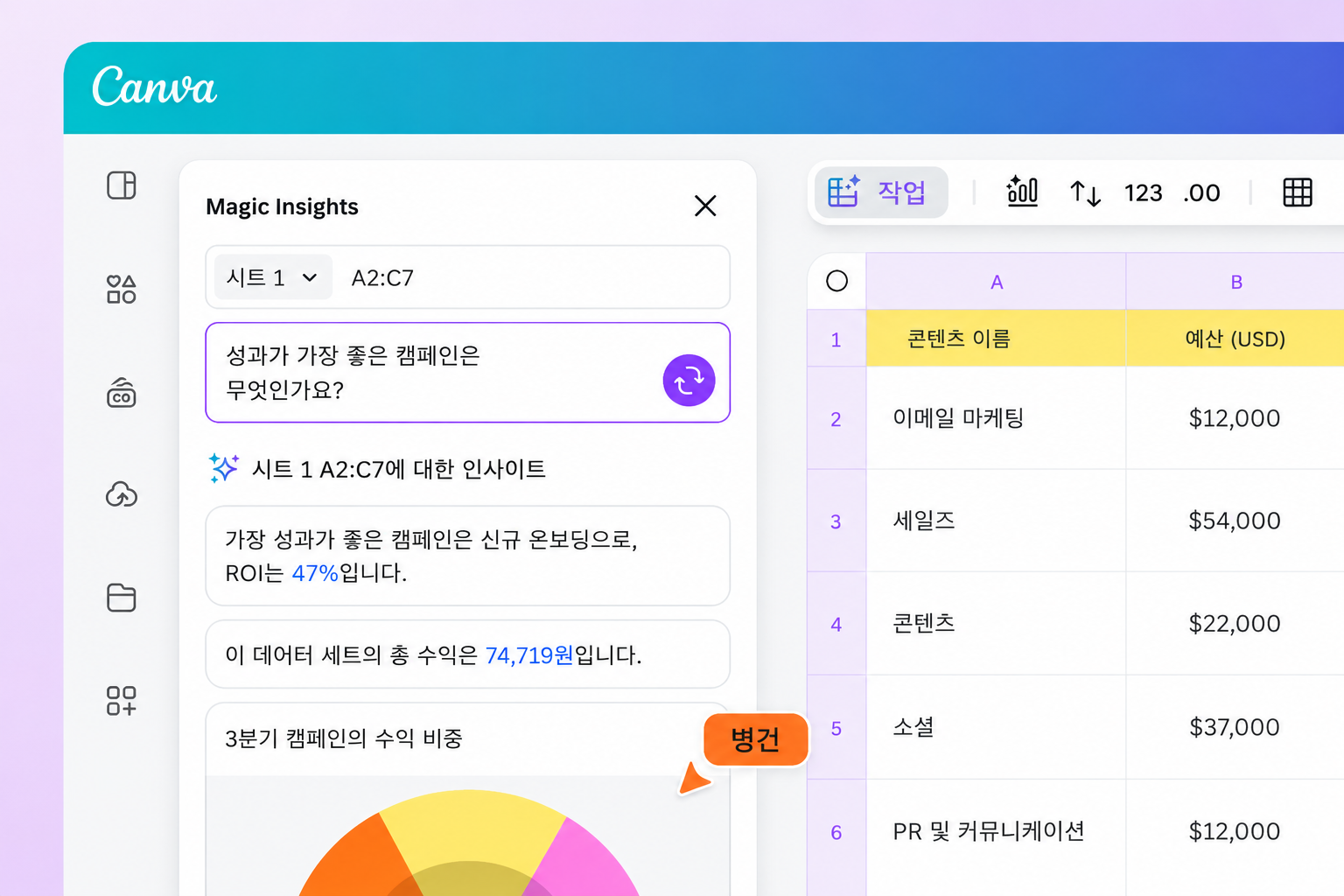Select row 1 header
Screen dimensions: 1344x896
tap(836, 339)
